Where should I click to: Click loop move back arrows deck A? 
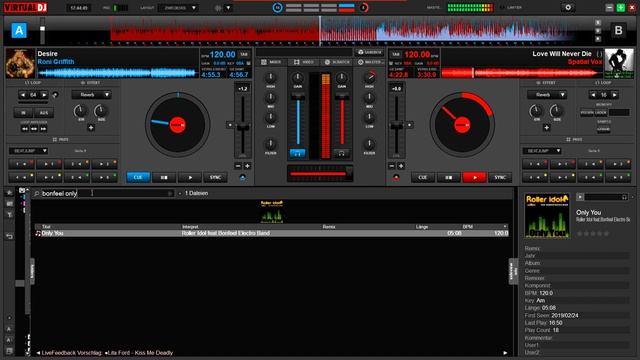point(25,129)
